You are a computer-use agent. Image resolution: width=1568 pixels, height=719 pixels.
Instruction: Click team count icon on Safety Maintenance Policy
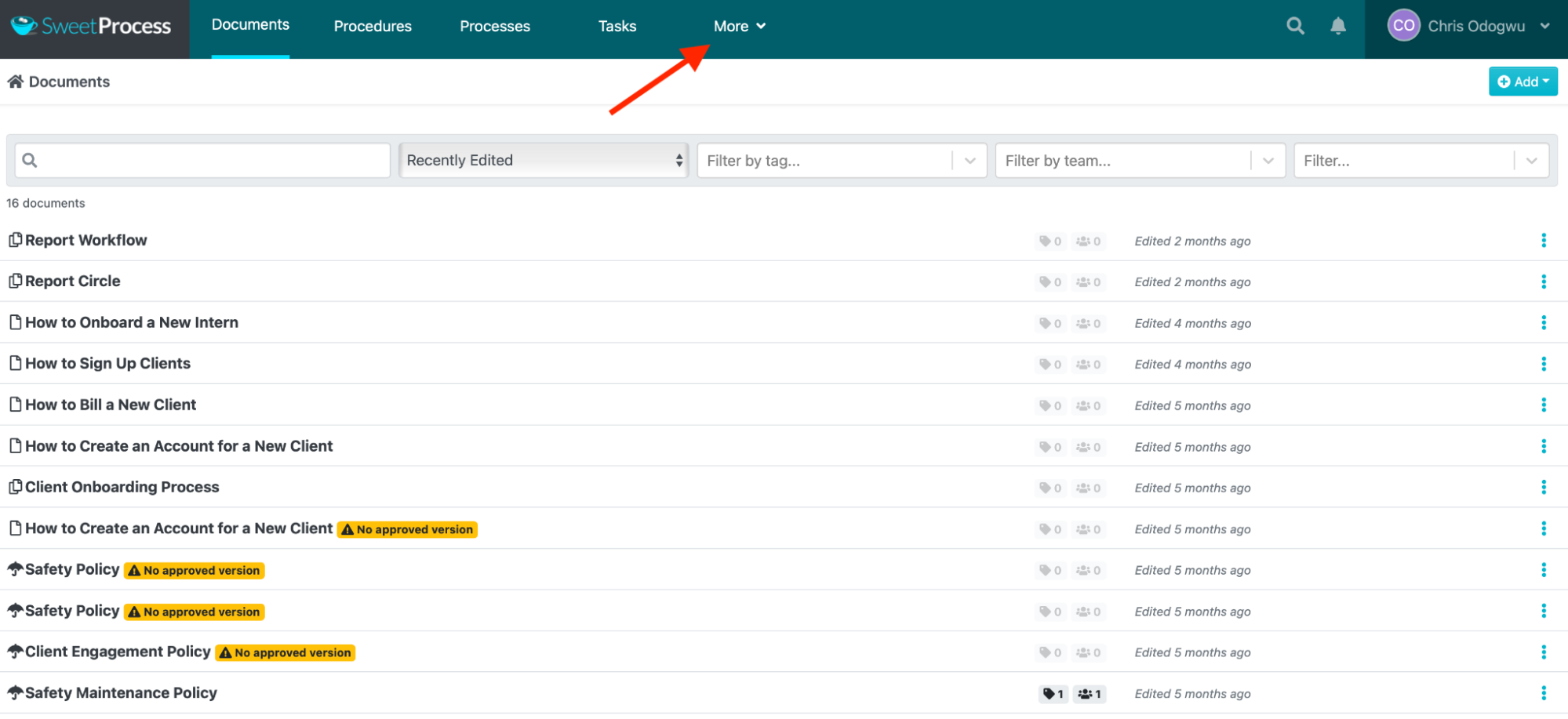1090,694
